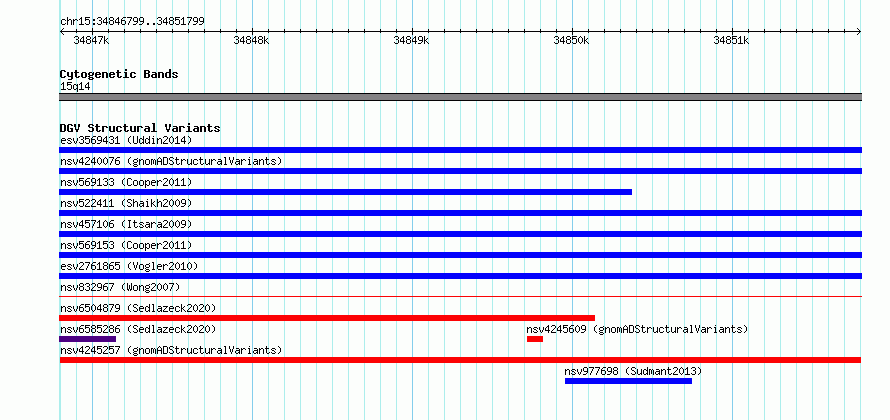The height and width of the screenshot is (420, 890).
Task: Click the 34849k ruler position
Action: click(x=412, y=40)
